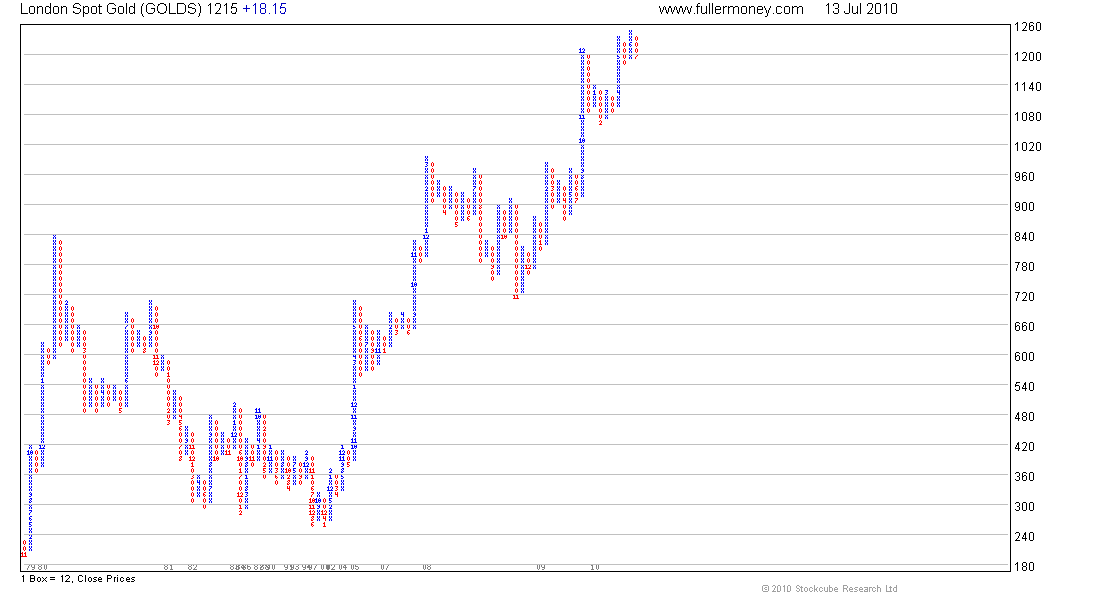
Task: Click the 540 price axis label
Action: pos(1024,387)
